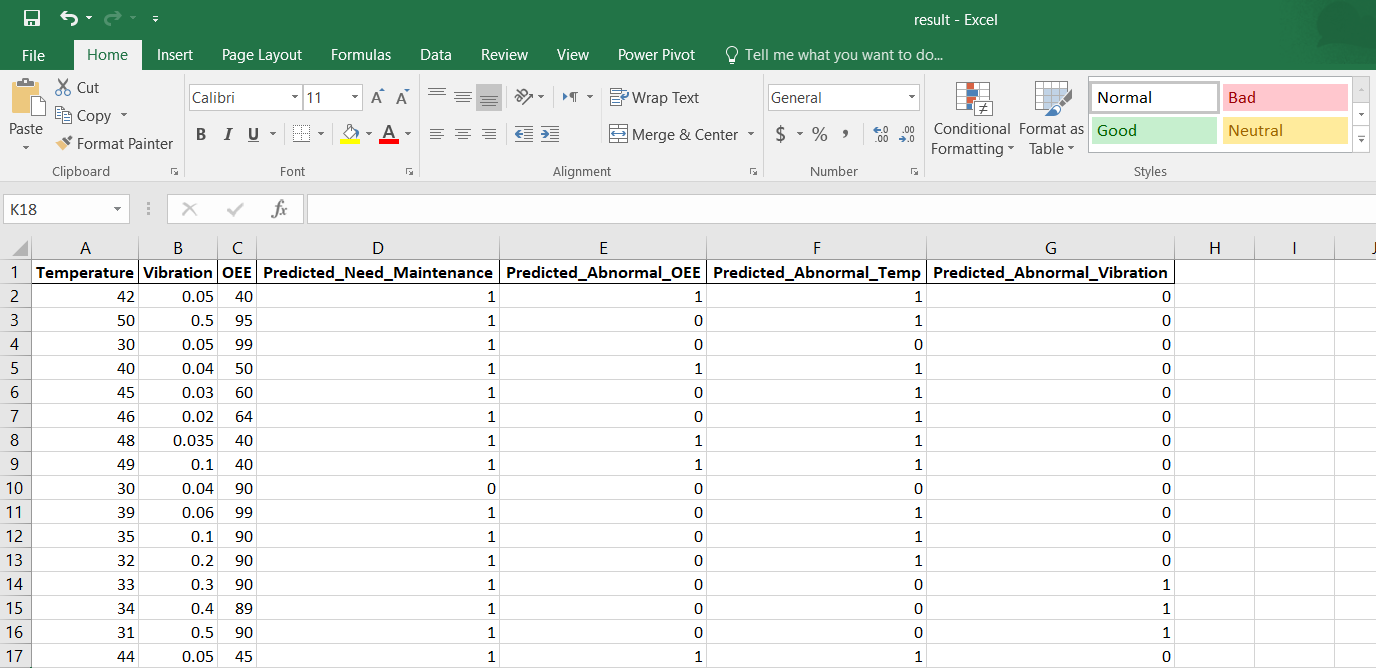This screenshot has height=668, width=1376.
Task: Expand the General number format dropdown
Action: tap(911, 98)
